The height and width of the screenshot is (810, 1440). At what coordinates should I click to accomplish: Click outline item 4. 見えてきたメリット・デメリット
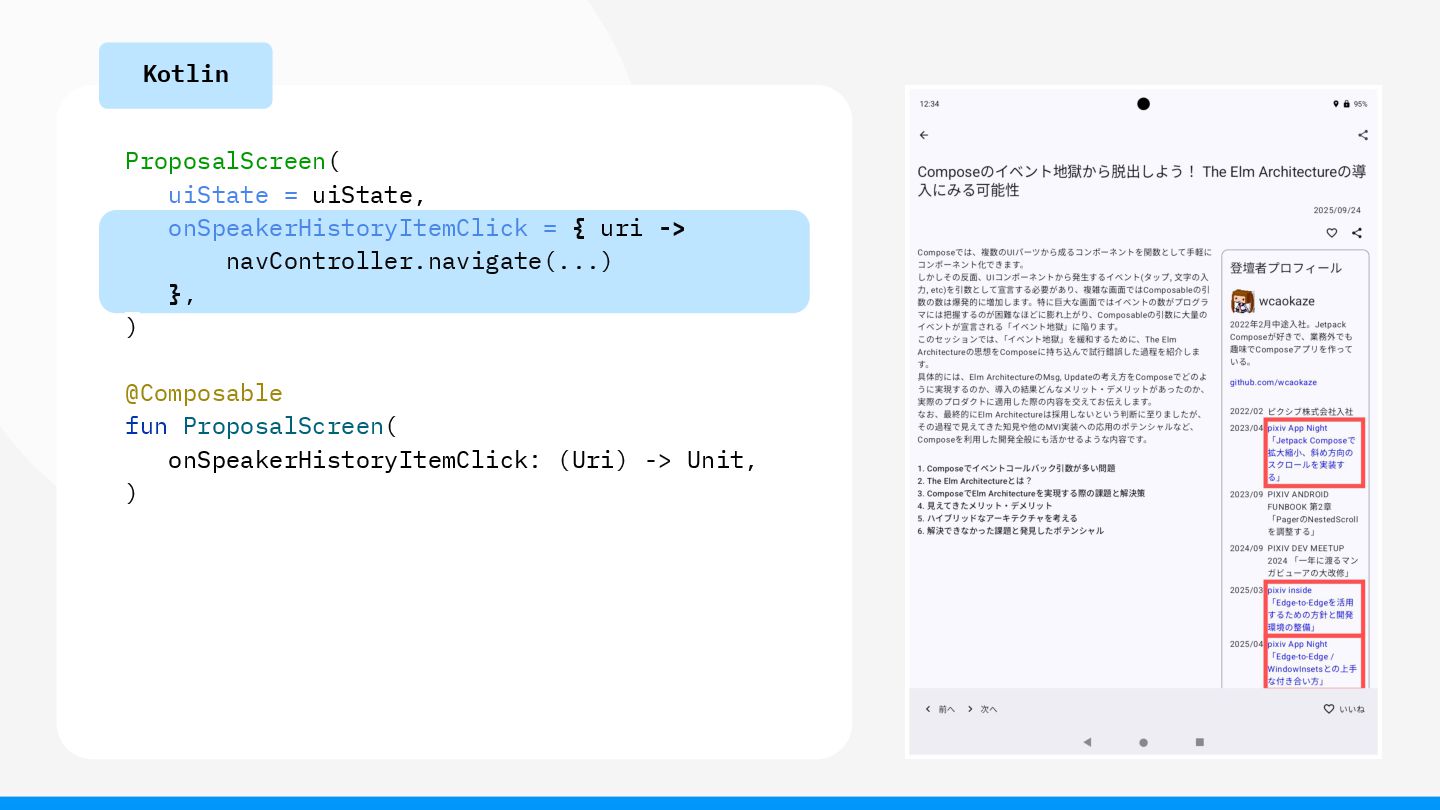[983, 506]
